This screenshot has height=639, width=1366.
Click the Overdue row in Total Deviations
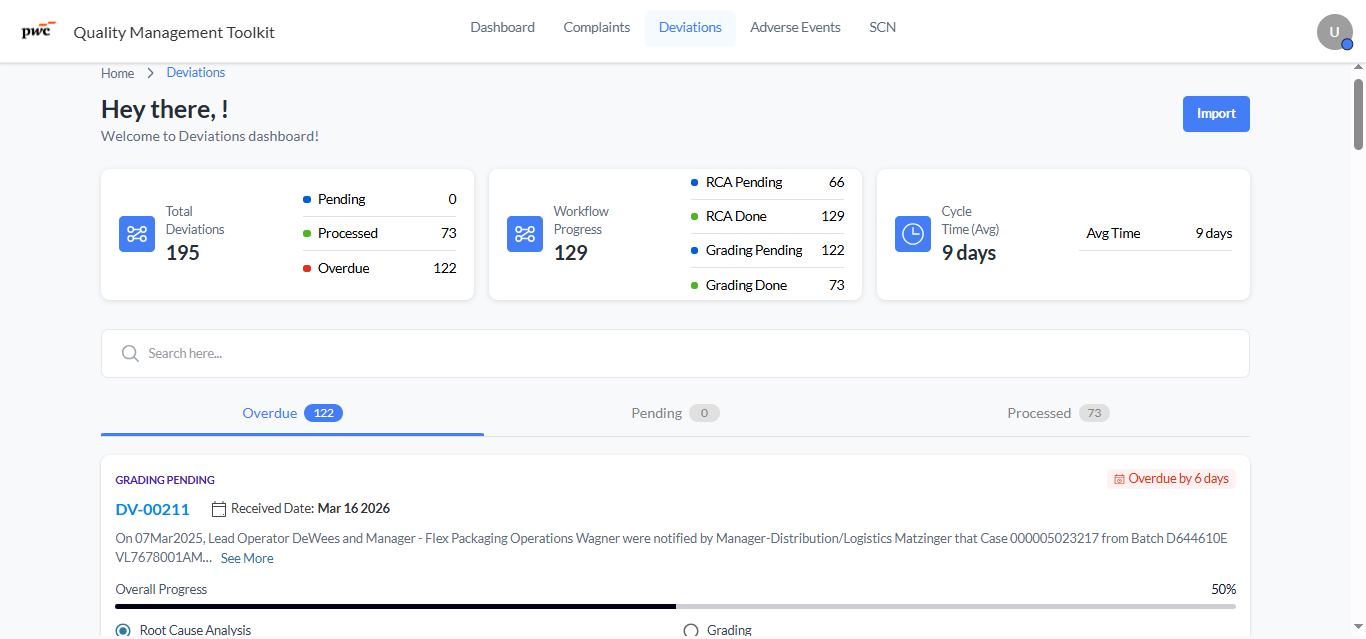(x=380, y=268)
